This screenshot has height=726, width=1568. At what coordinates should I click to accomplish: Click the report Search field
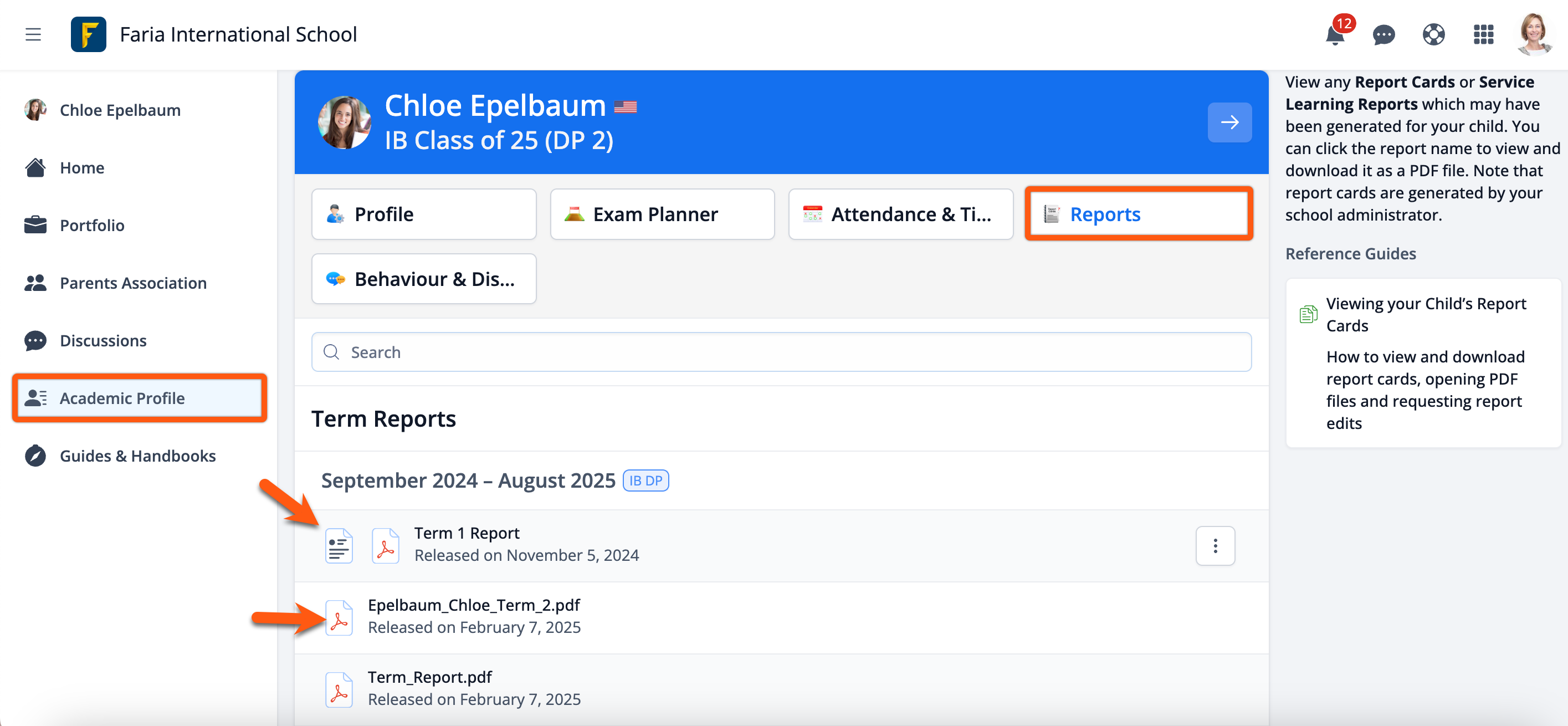pos(781,352)
